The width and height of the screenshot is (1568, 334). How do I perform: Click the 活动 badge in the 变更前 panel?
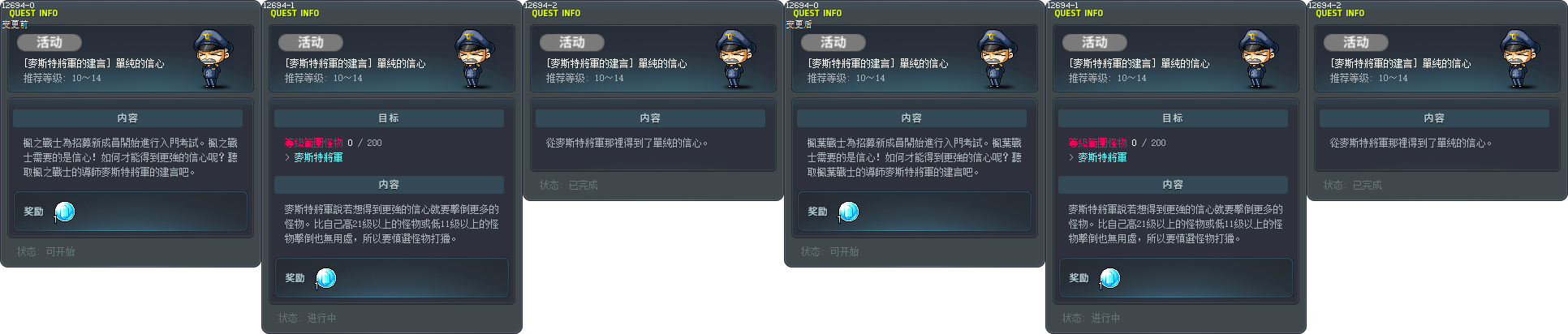[x=50, y=42]
